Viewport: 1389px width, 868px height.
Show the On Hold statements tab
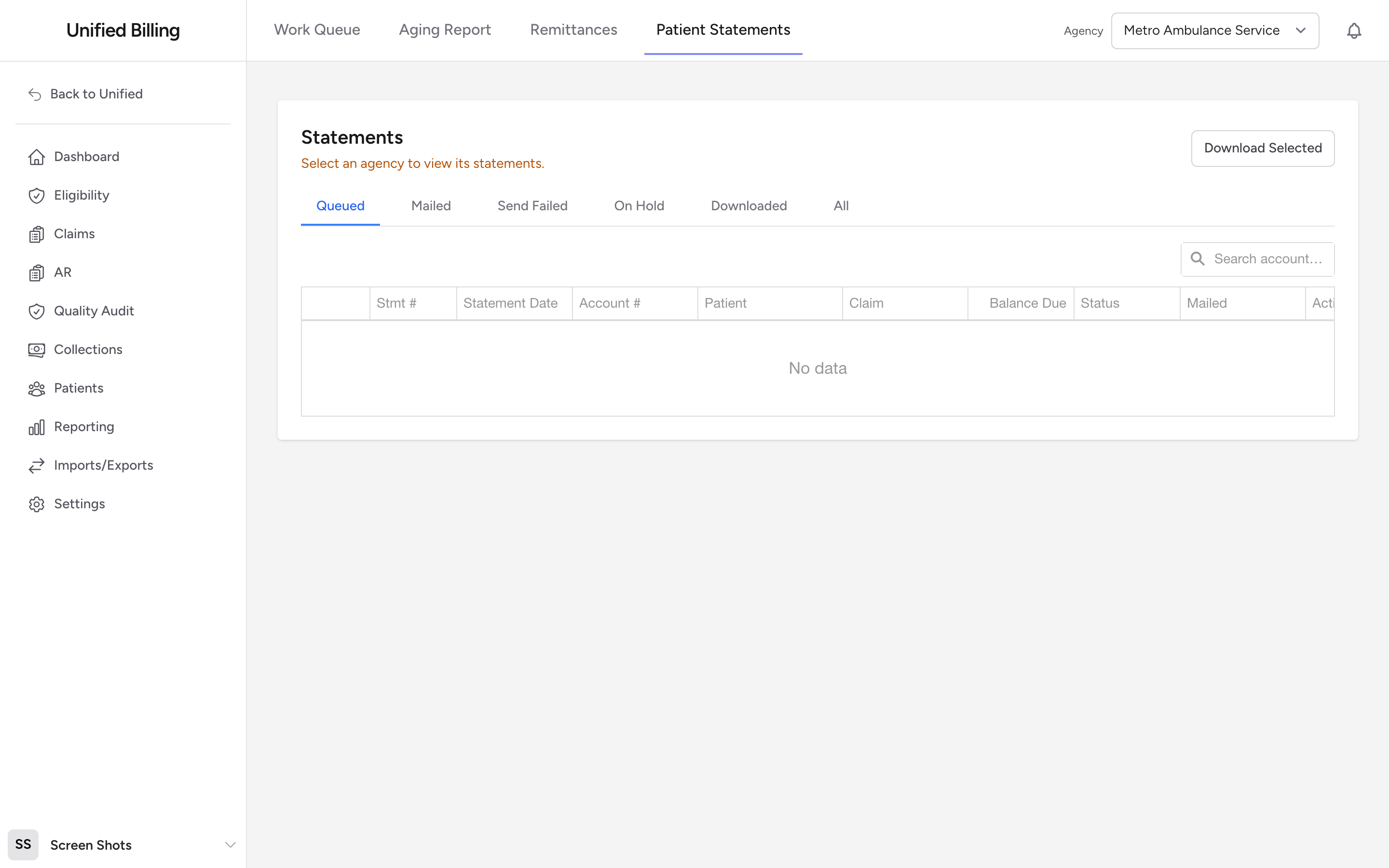(639, 206)
